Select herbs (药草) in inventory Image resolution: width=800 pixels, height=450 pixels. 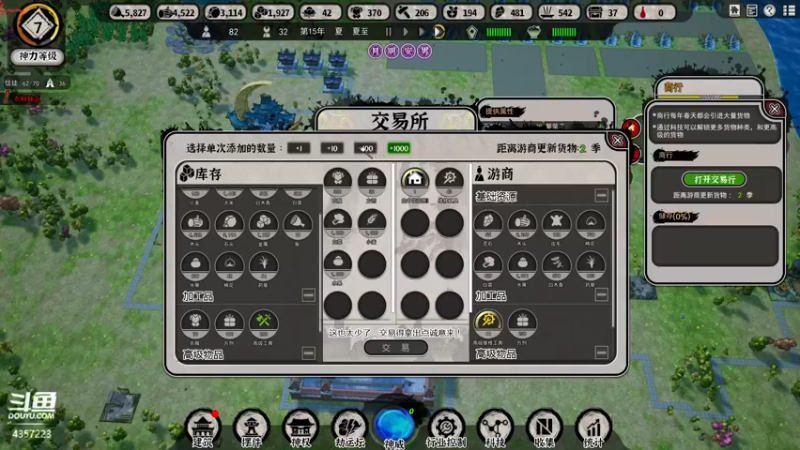point(263,267)
